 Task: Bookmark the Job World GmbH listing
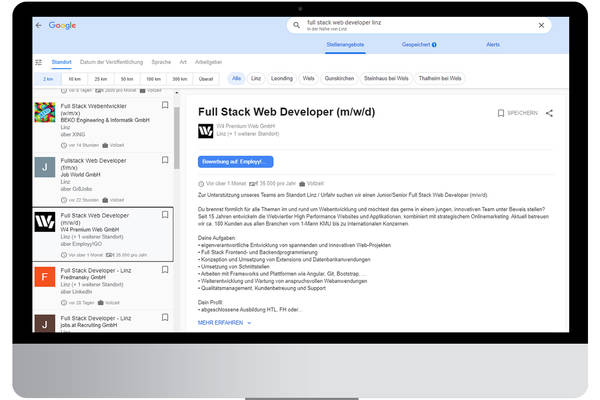(x=165, y=160)
